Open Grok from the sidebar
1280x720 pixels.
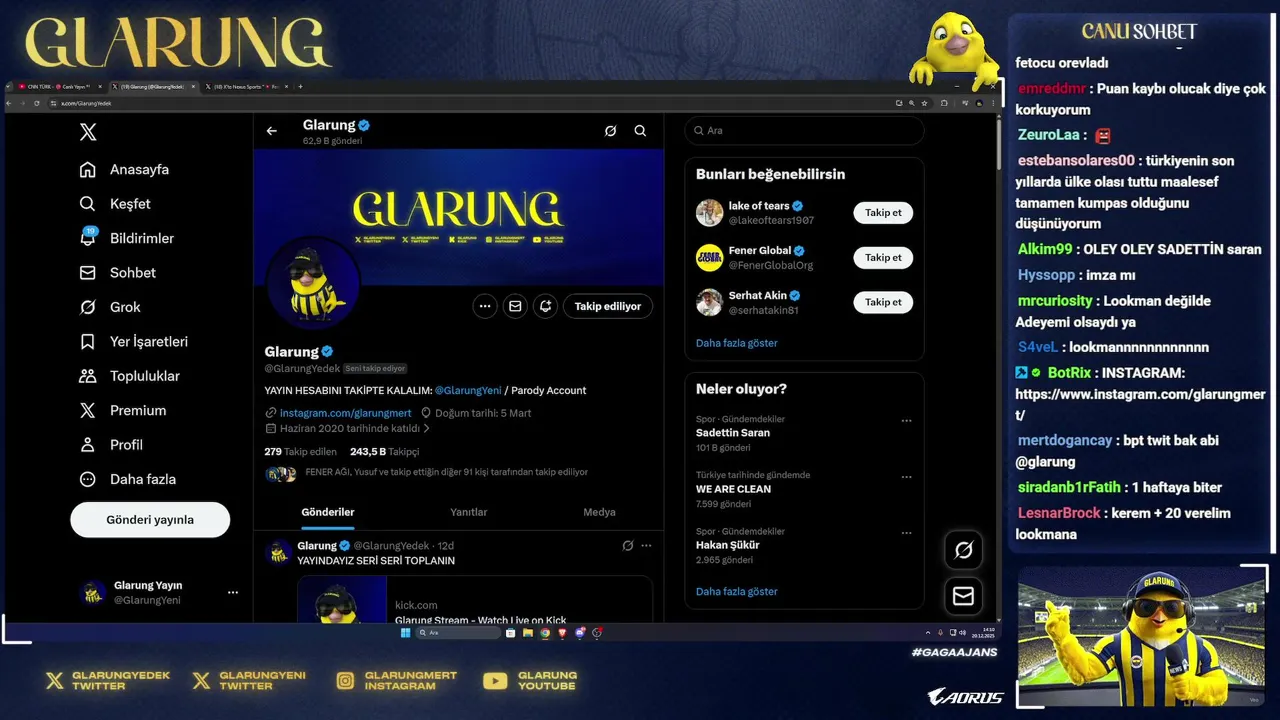110,307
